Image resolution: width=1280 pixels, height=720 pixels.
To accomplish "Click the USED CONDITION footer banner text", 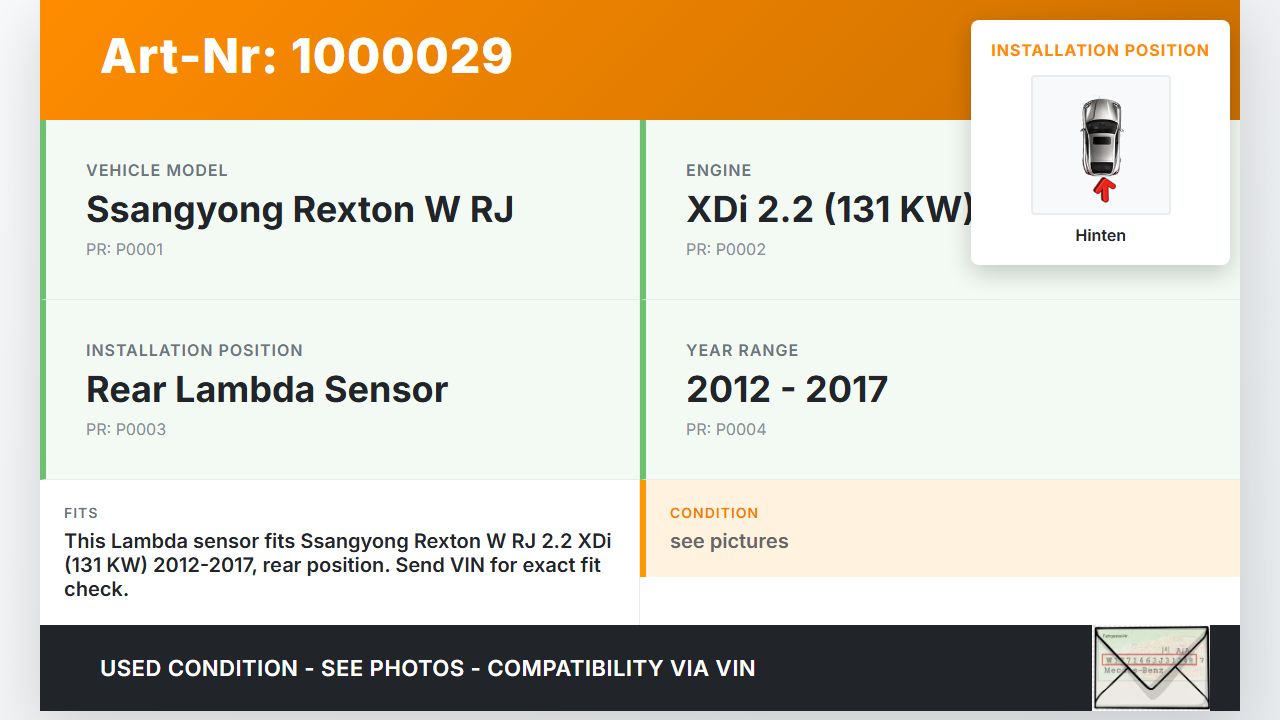I will (428, 668).
